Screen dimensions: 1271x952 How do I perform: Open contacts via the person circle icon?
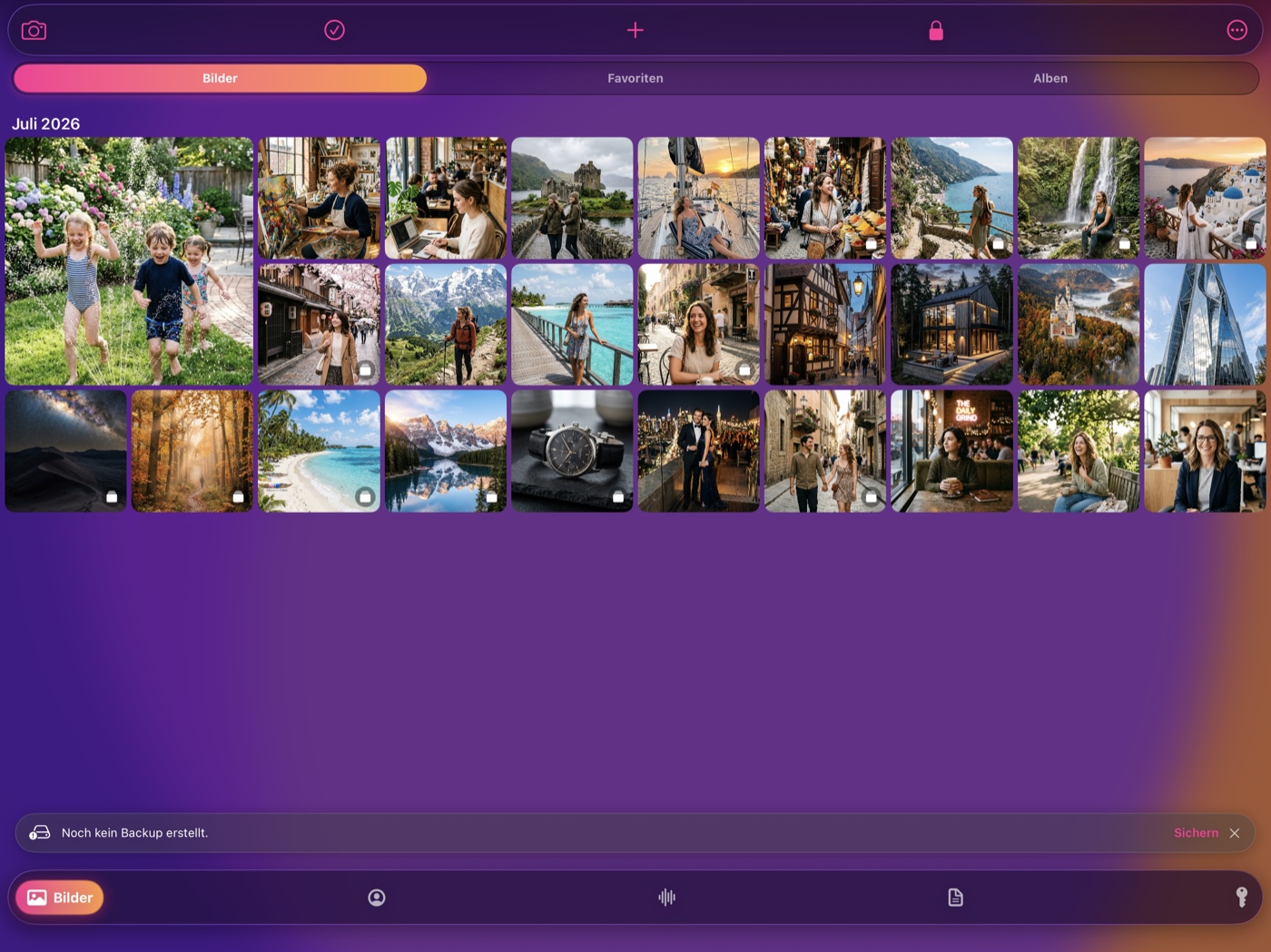377,898
